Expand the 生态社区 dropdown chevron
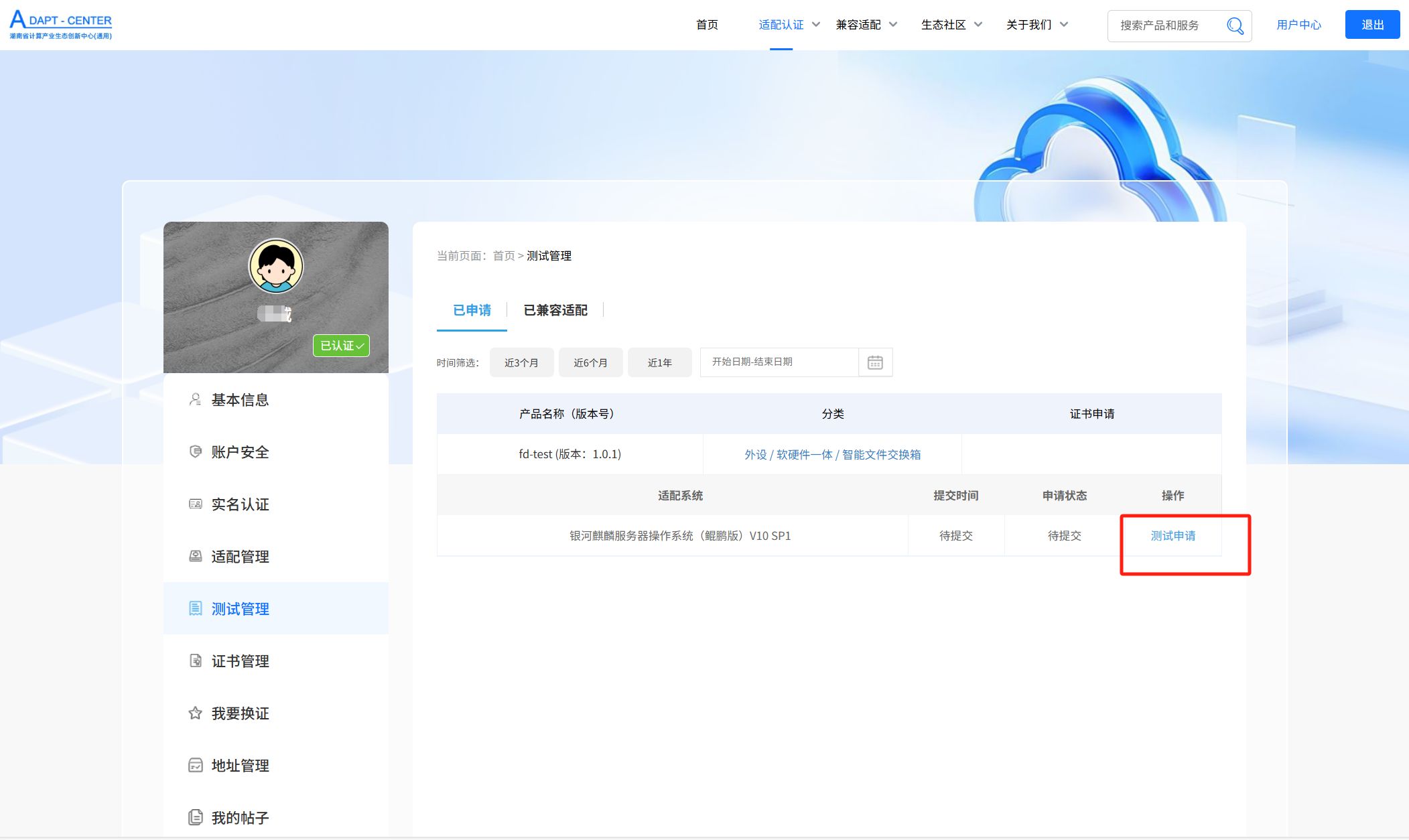The width and height of the screenshot is (1409, 840). (978, 25)
